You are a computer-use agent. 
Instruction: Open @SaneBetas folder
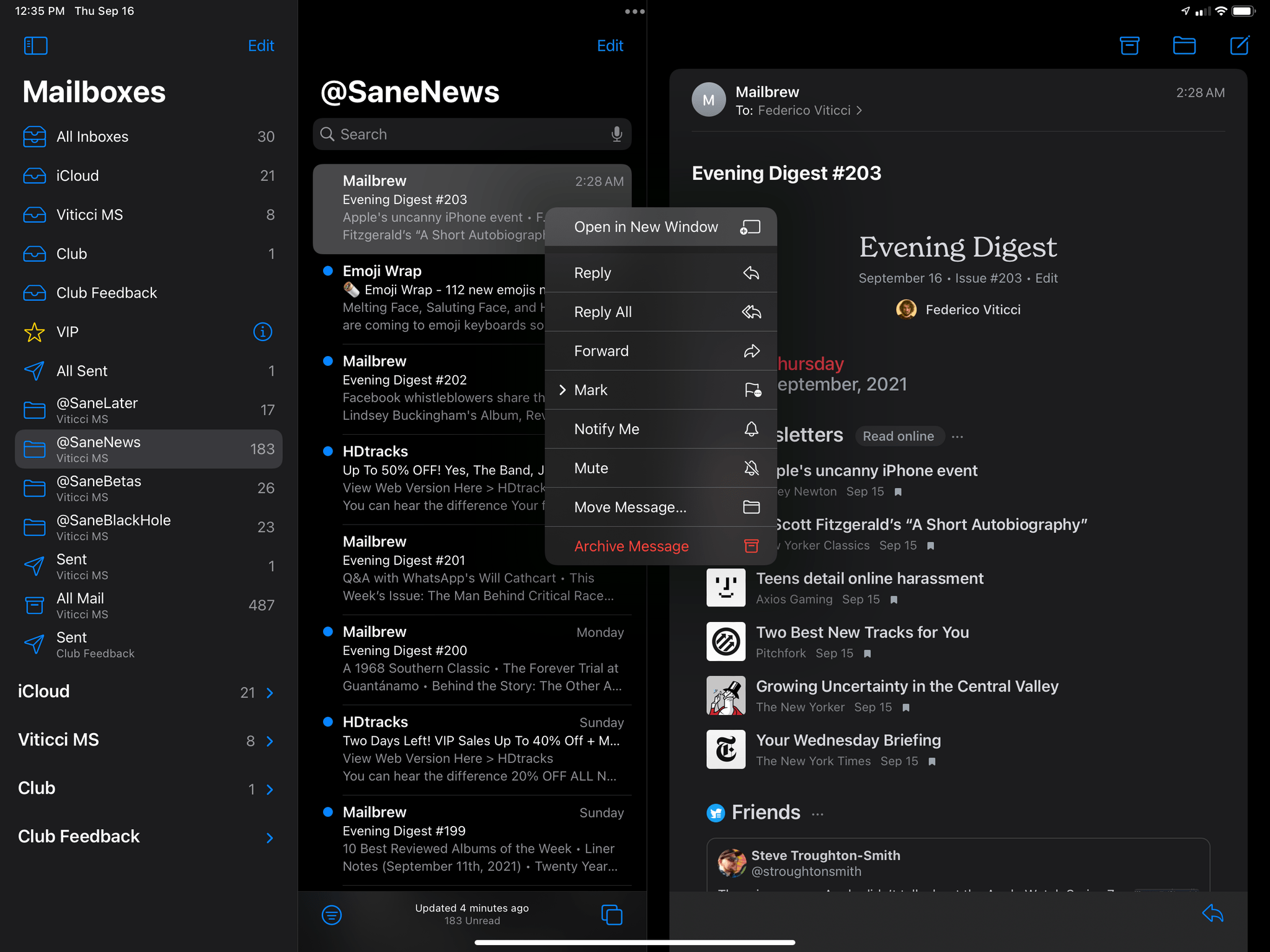click(x=148, y=488)
